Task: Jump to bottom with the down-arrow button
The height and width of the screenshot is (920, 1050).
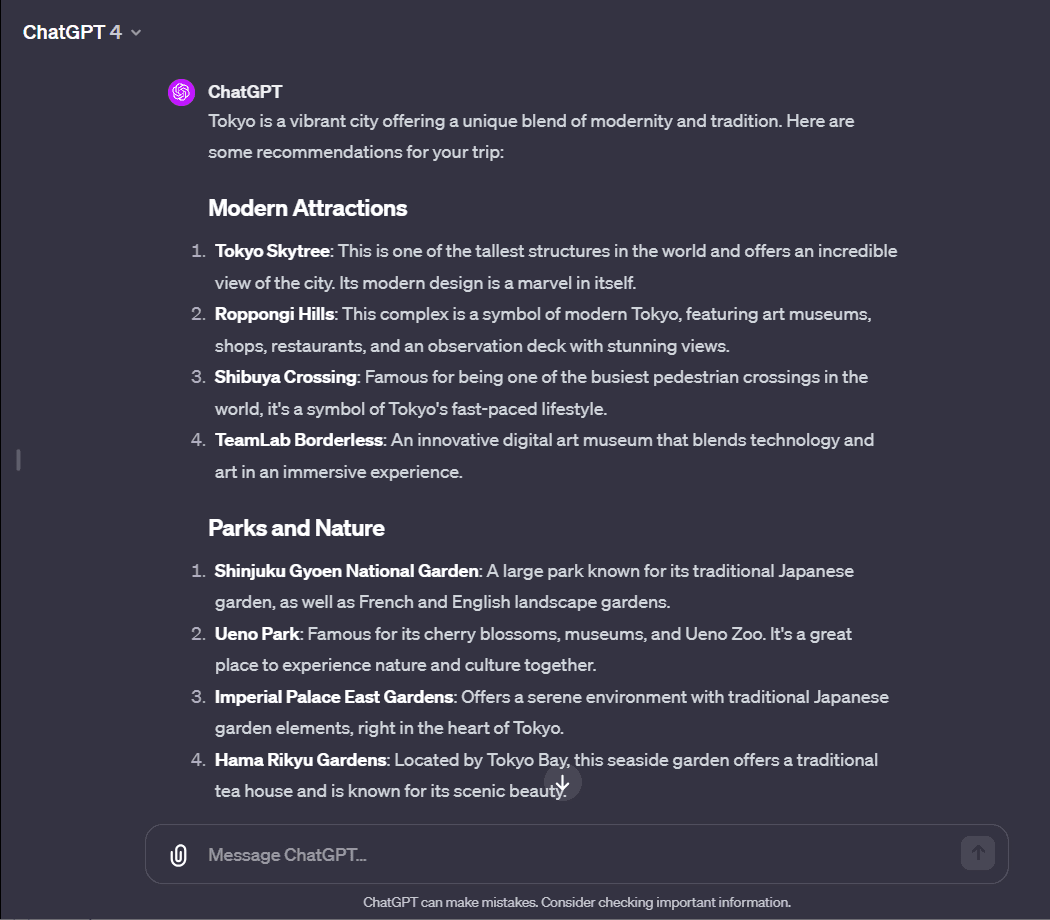Action: [x=563, y=783]
